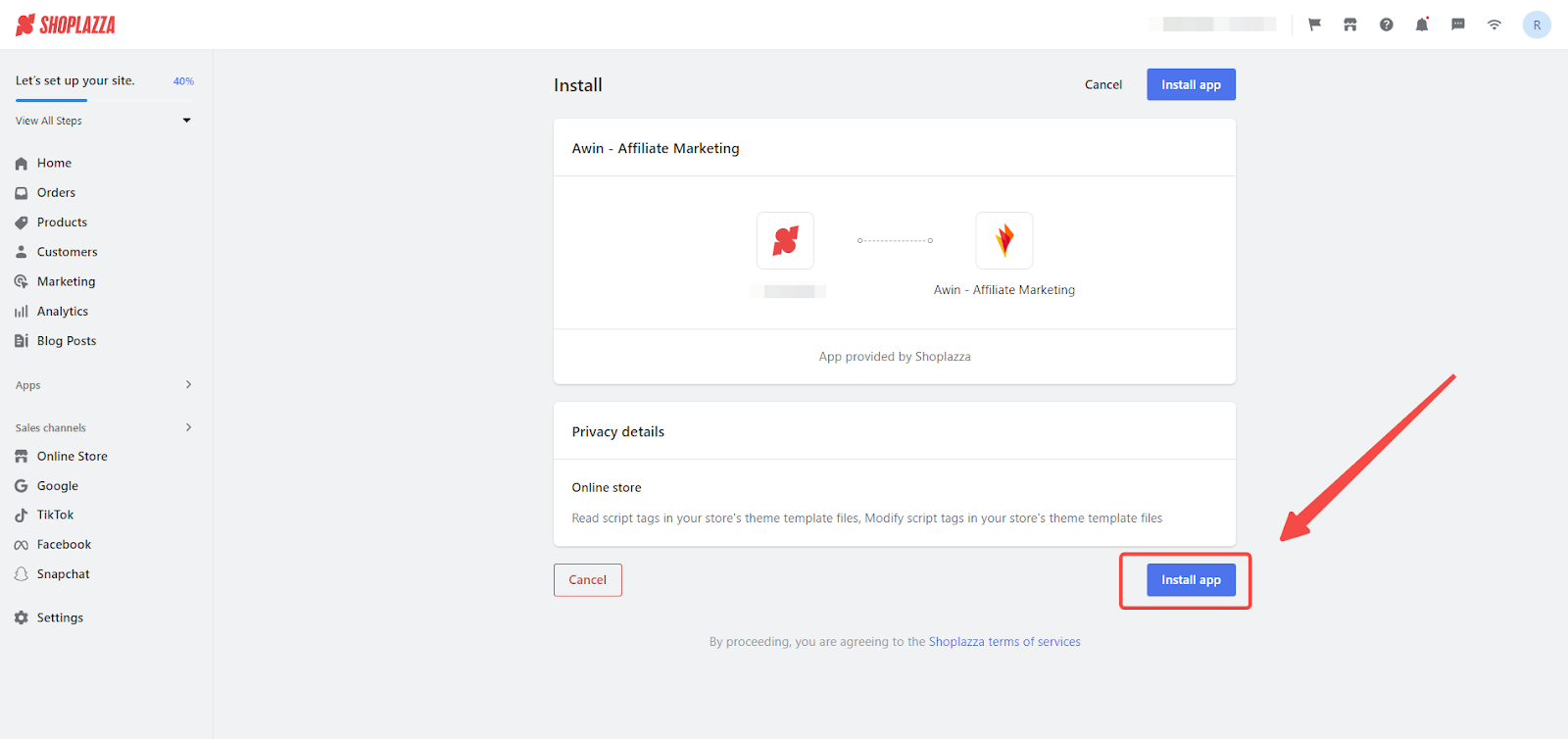Viewport: 1568px width, 739px height.
Task: Open the user avatar R menu
Action: [1537, 25]
